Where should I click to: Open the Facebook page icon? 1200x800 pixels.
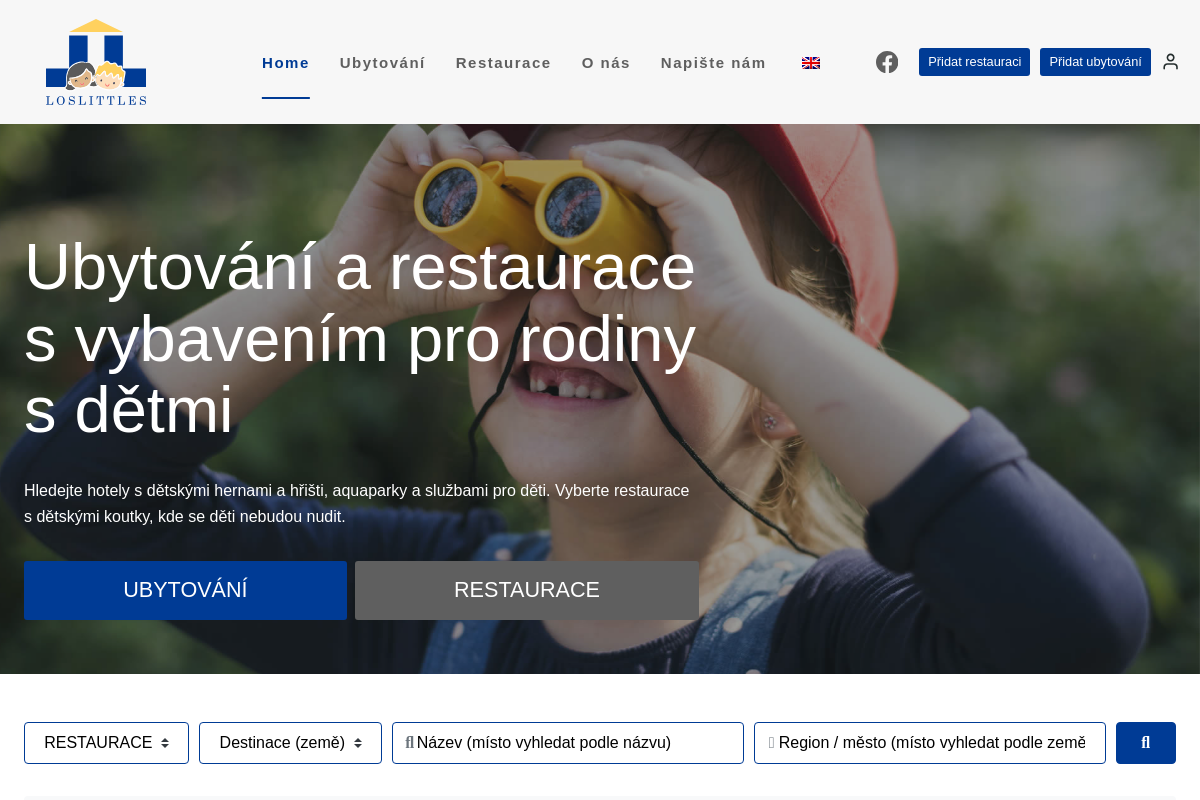pos(887,62)
